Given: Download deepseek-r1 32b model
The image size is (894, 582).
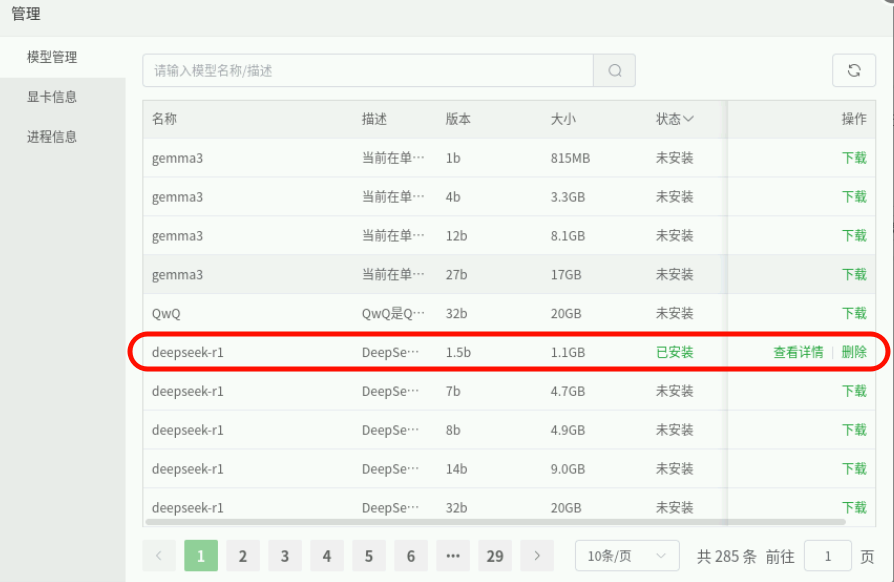Looking at the screenshot, I should [x=854, y=507].
